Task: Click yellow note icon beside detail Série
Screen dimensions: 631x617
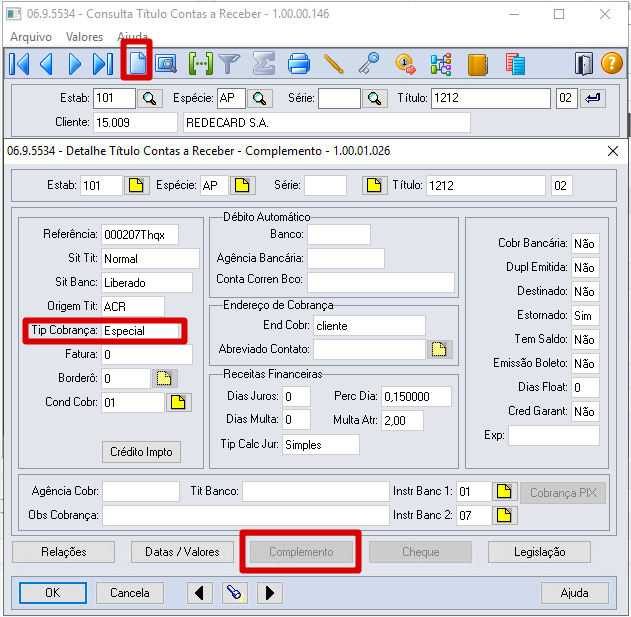Action: click(x=374, y=185)
